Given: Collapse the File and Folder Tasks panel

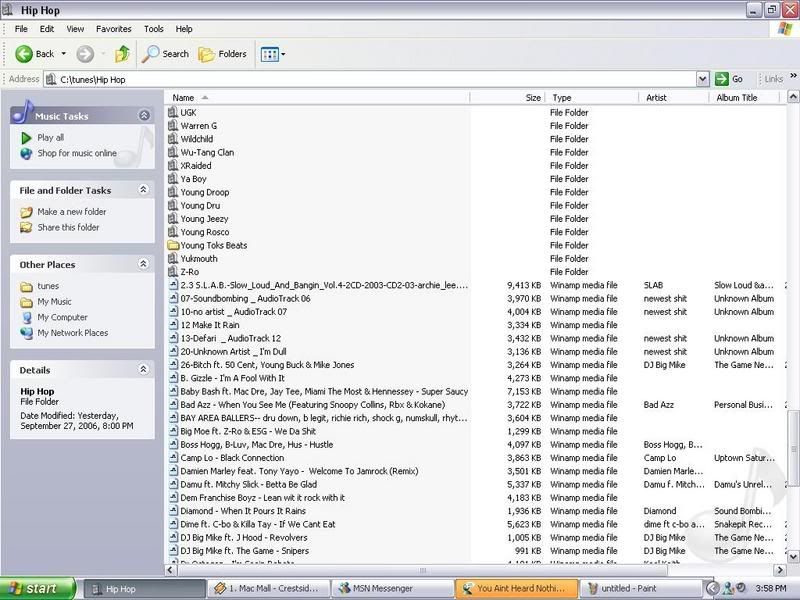Looking at the screenshot, I should coord(143,190).
